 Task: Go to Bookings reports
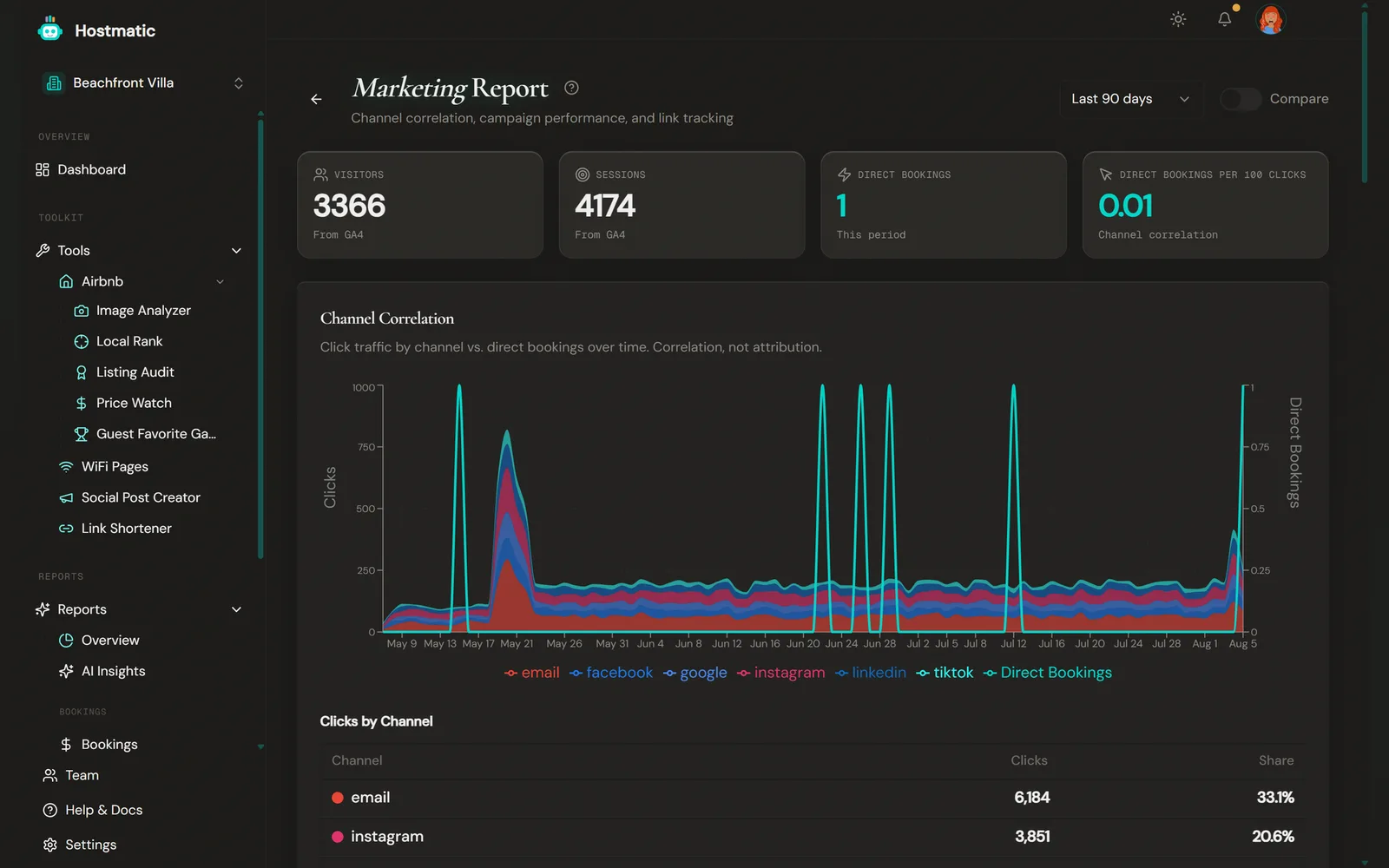point(109,745)
